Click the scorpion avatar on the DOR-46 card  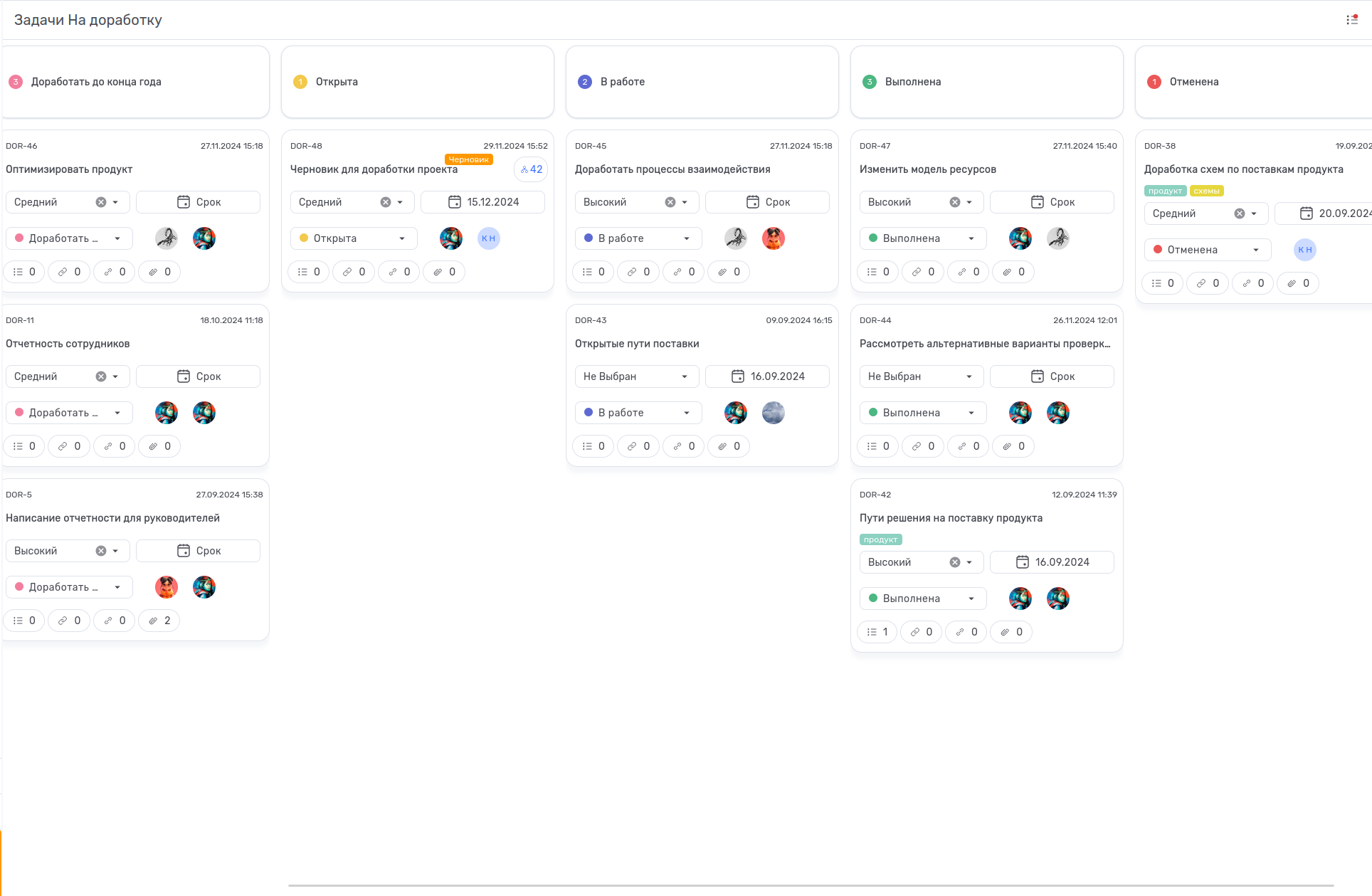167,238
